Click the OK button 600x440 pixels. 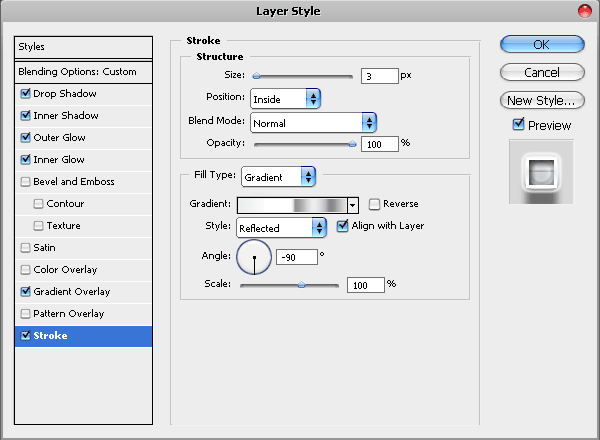[542, 44]
